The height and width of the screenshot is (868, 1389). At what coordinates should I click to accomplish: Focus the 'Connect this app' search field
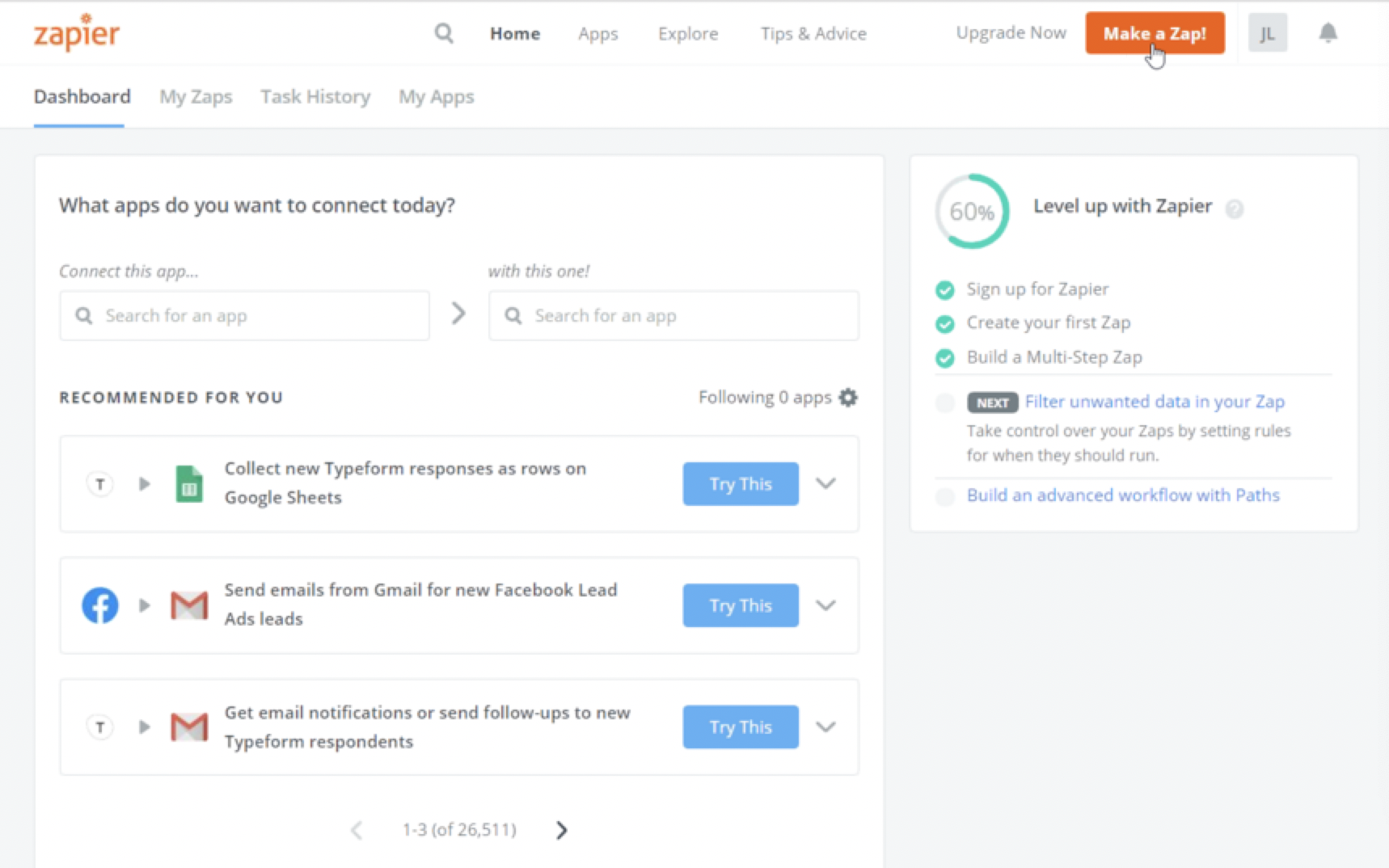point(244,316)
